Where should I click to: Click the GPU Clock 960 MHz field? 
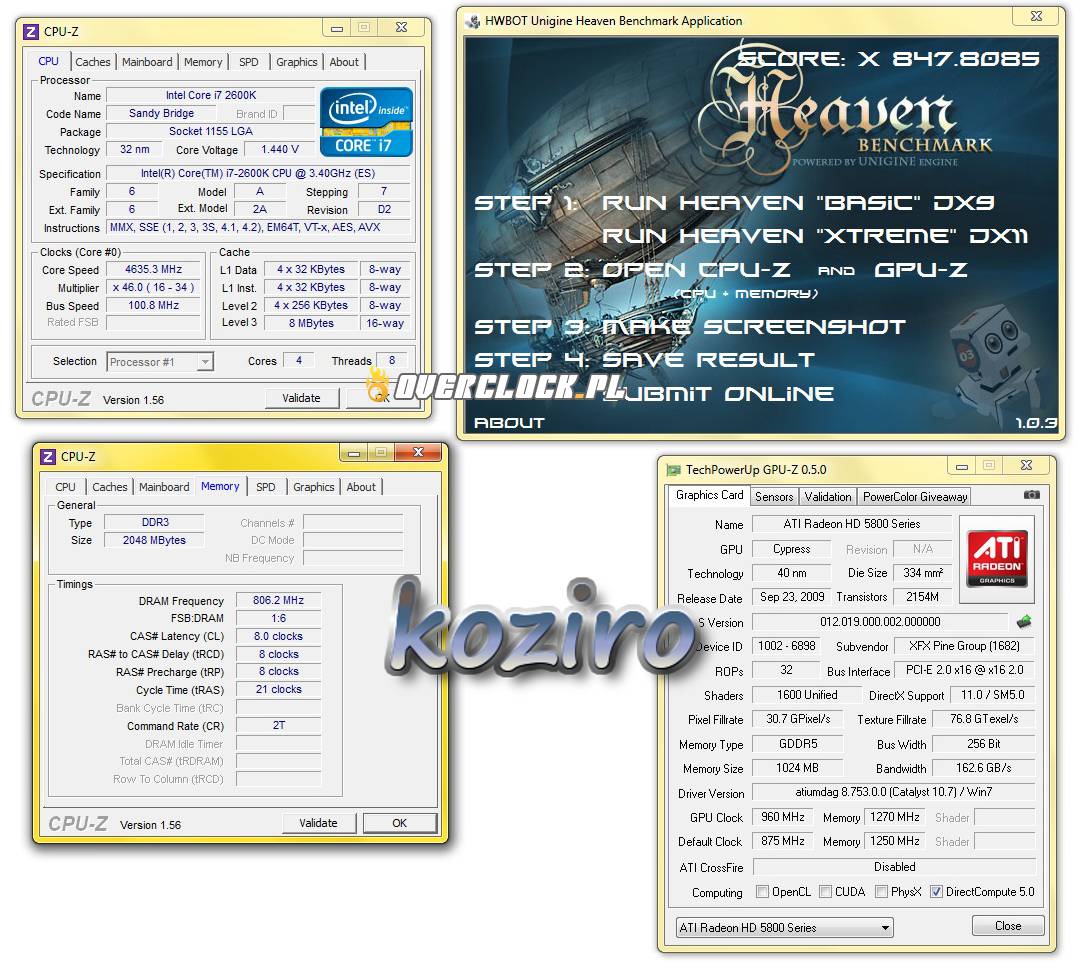783,817
